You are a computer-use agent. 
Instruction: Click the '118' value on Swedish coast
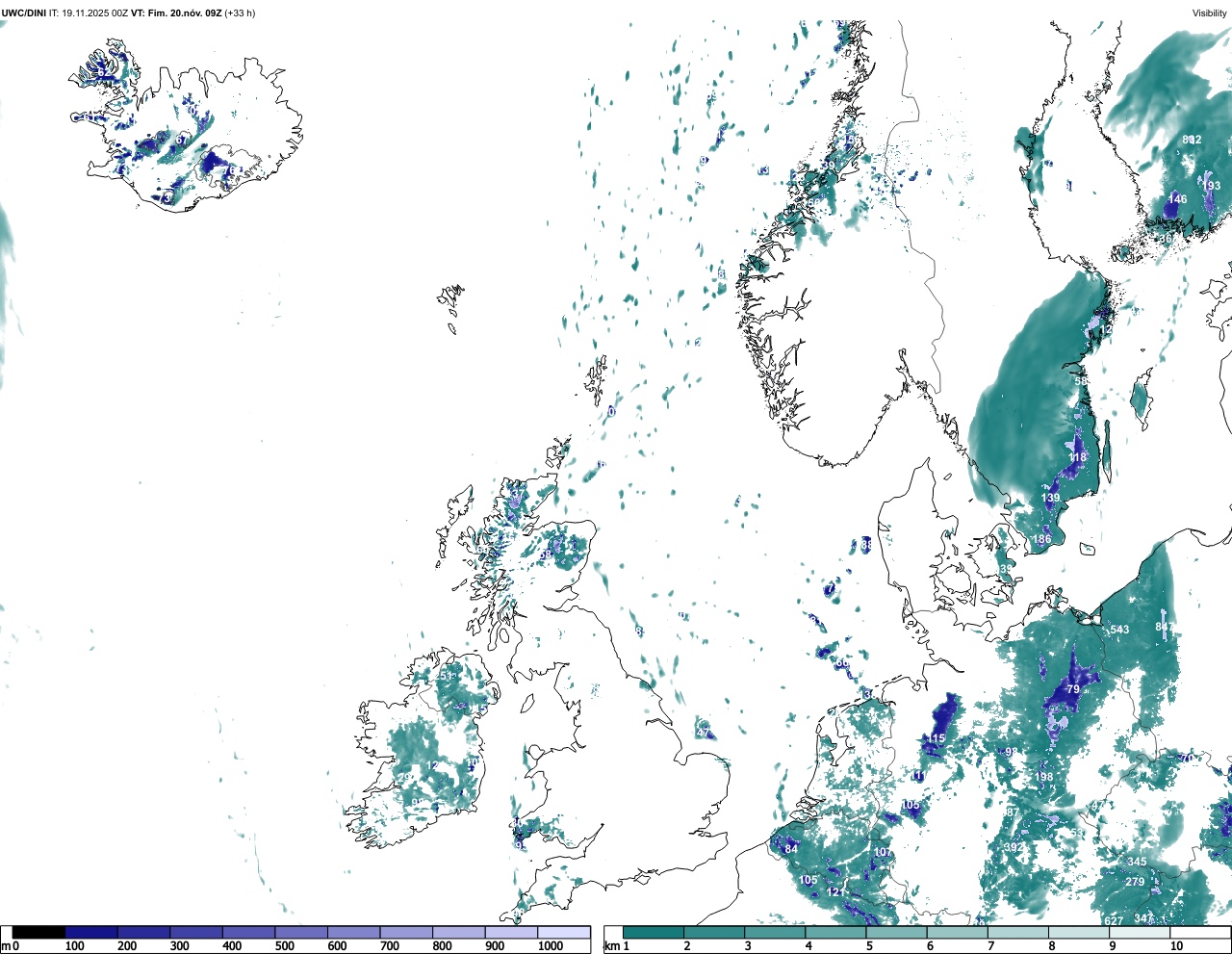pos(1077,458)
